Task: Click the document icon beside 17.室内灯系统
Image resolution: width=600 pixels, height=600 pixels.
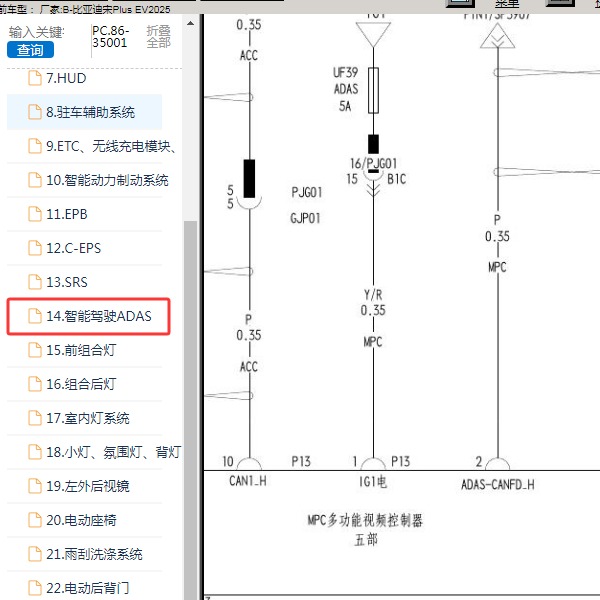Action: pos(35,418)
